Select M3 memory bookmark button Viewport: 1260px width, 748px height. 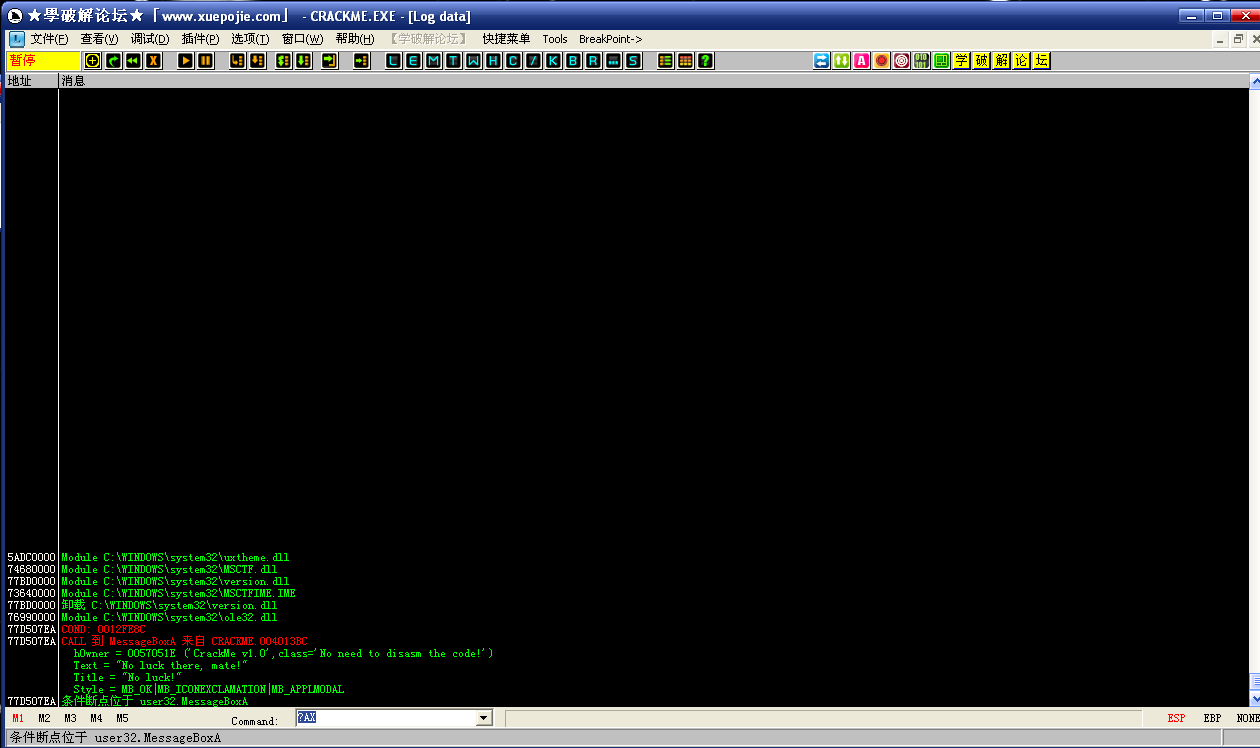(70, 718)
